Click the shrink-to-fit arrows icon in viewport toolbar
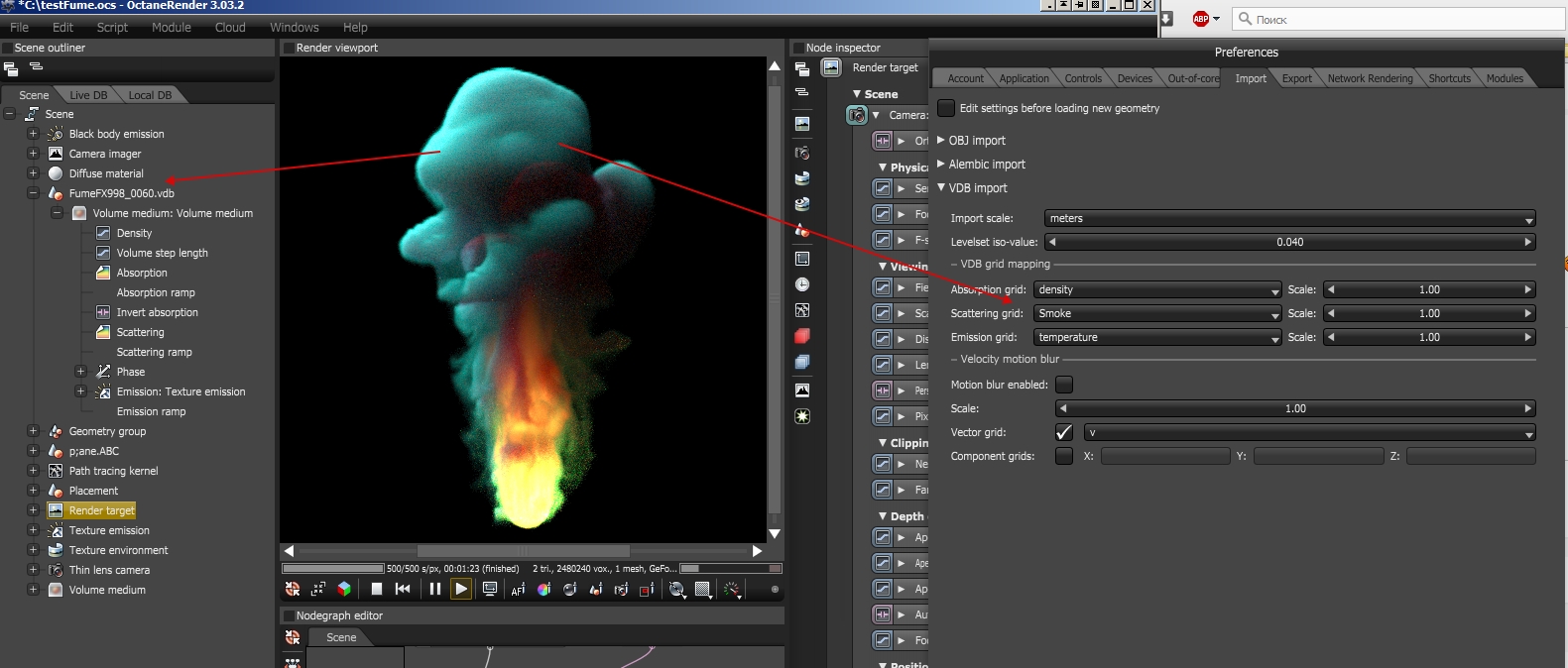Image resolution: width=1568 pixels, height=668 pixels. 318,589
